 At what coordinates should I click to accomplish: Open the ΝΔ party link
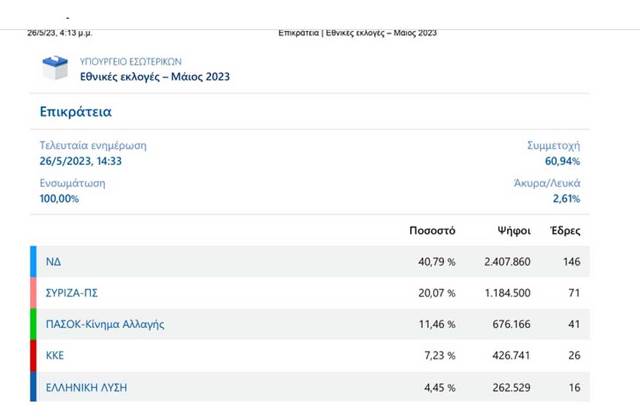[x=53, y=262]
